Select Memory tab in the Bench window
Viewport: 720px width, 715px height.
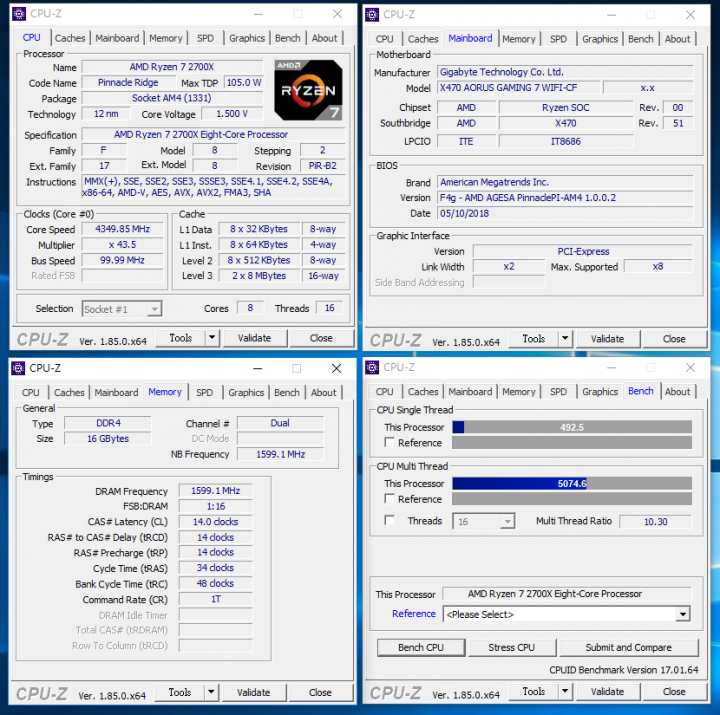(x=518, y=392)
